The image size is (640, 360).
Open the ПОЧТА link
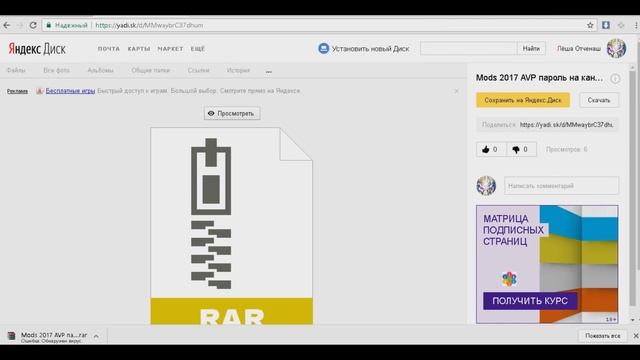[x=109, y=49]
